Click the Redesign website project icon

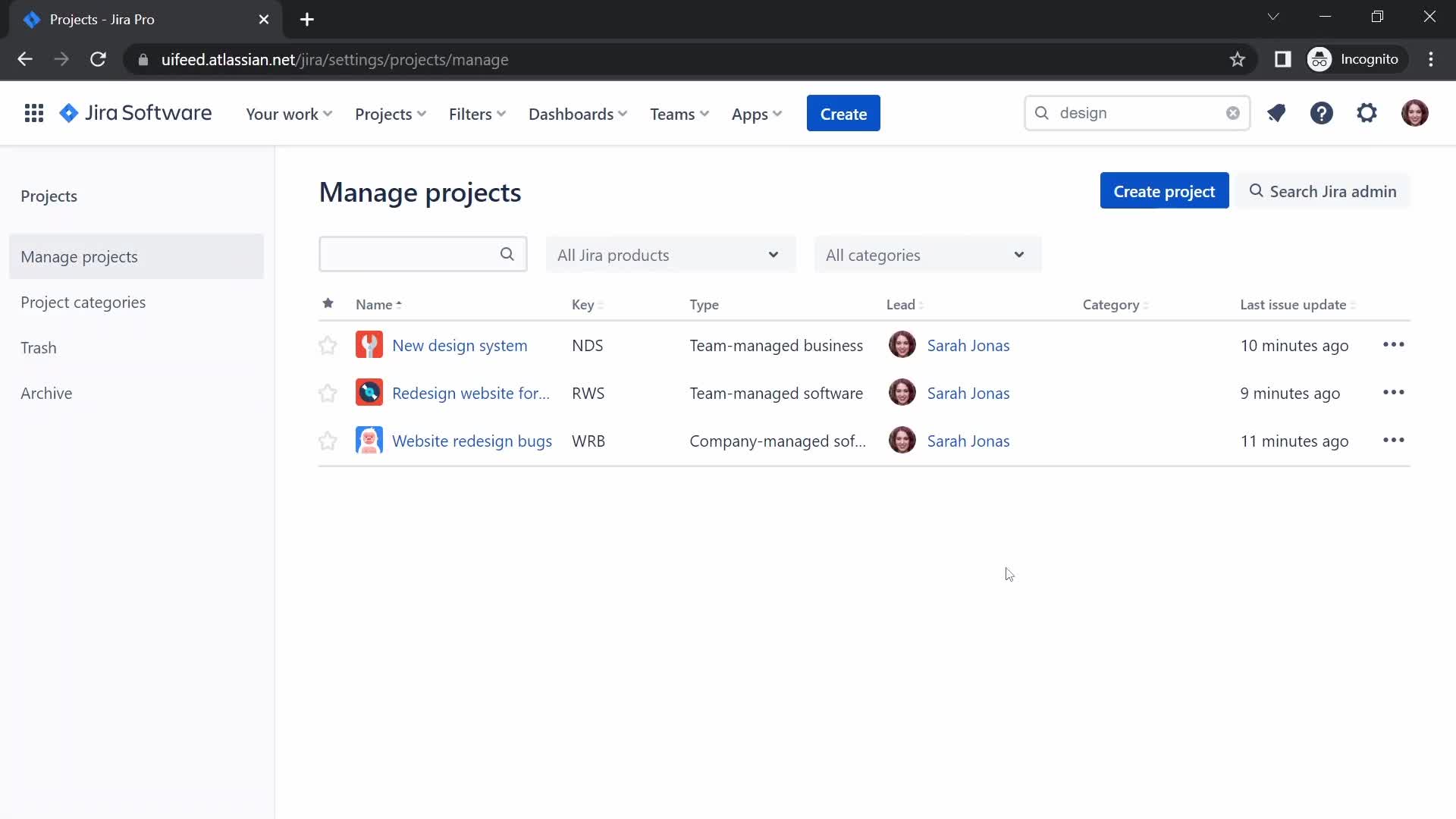(x=369, y=393)
